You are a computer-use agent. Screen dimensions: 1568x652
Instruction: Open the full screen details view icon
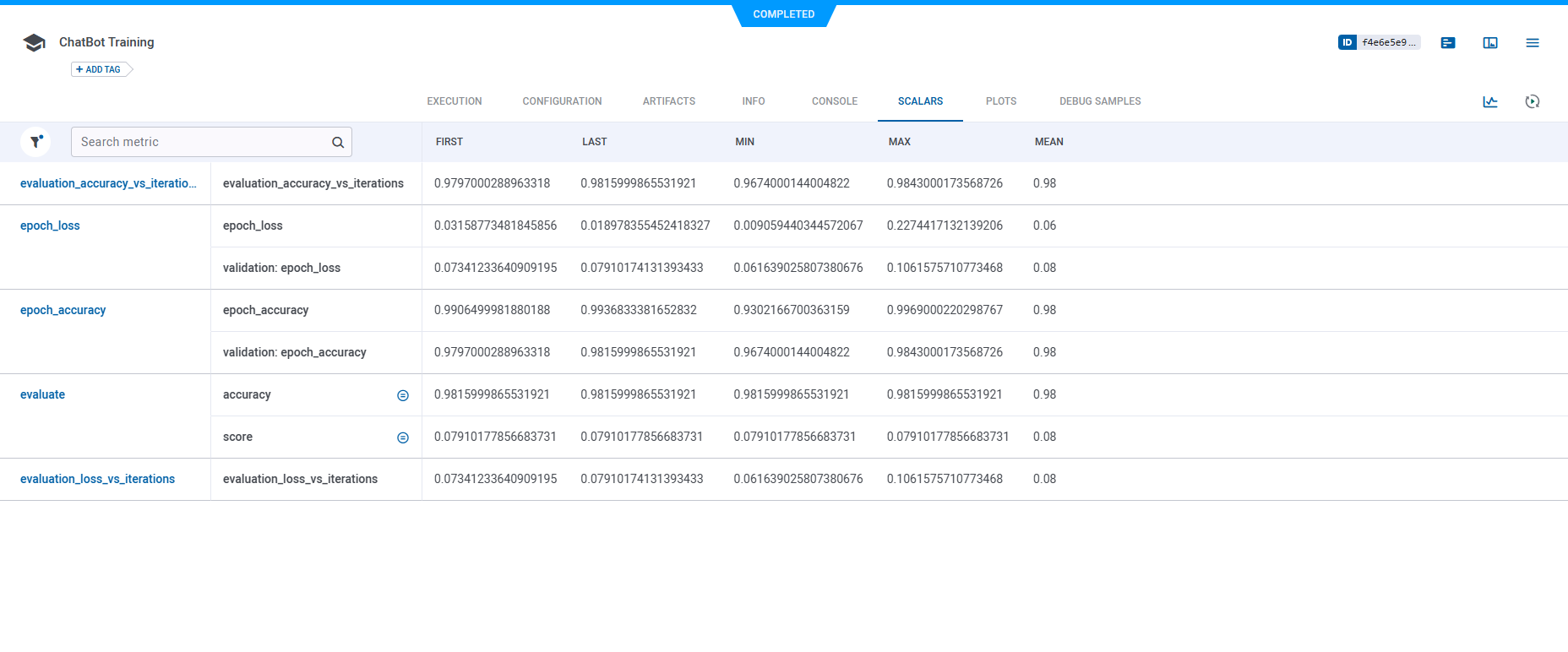(x=1490, y=43)
